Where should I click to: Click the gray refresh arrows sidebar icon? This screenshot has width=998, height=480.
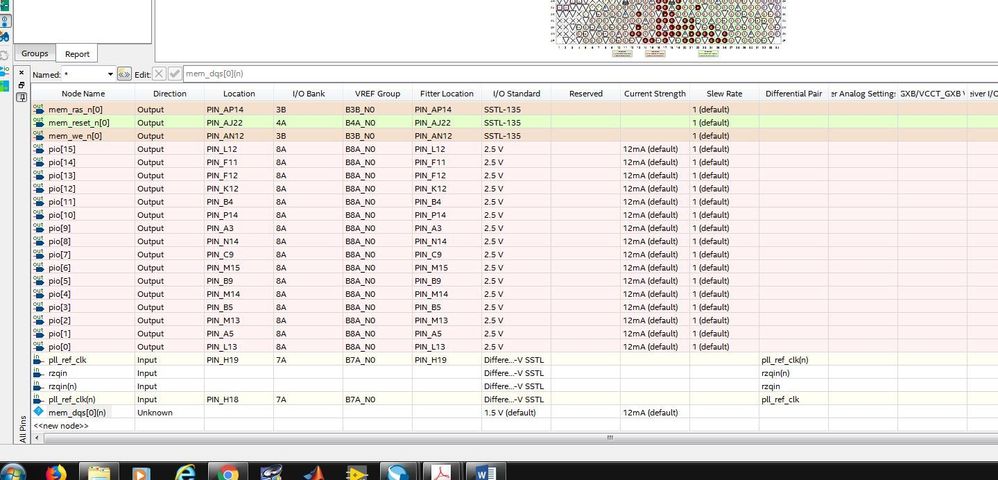tap(4, 55)
